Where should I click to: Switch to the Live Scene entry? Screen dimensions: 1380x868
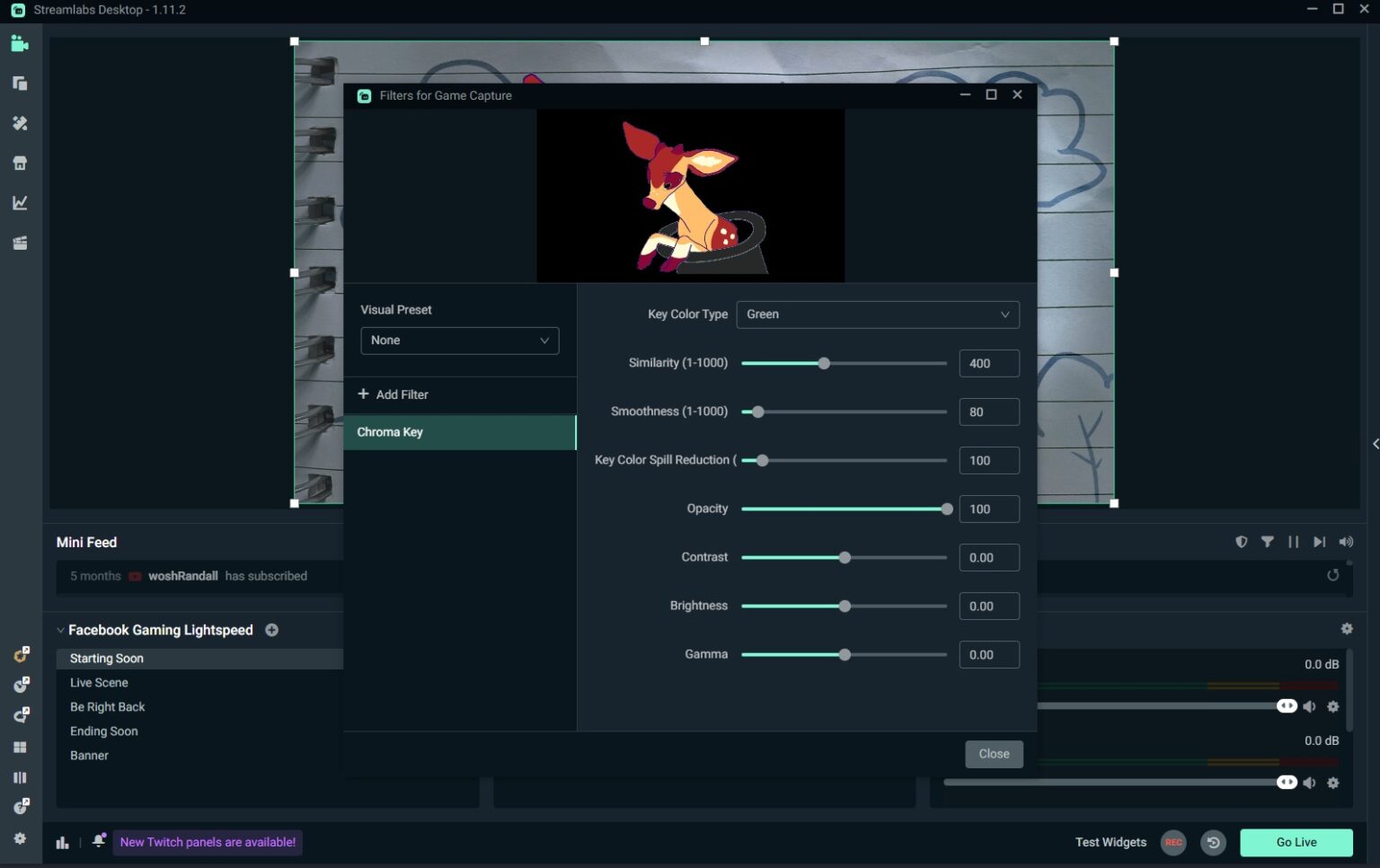(99, 682)
